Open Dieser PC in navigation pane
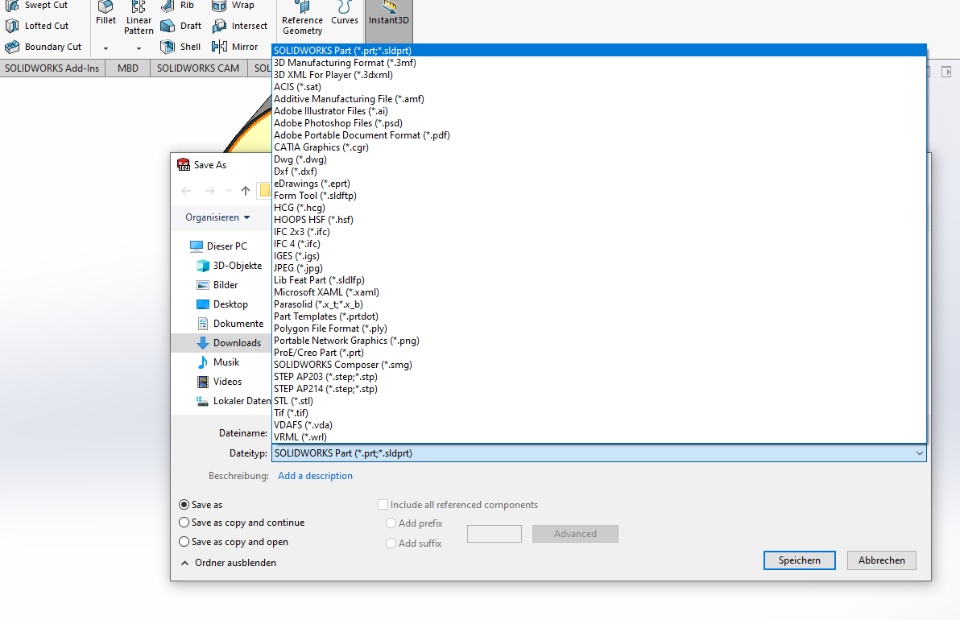The width and height of the screenshot is (960, 620). pyautogui.click(x=219, y=246)
